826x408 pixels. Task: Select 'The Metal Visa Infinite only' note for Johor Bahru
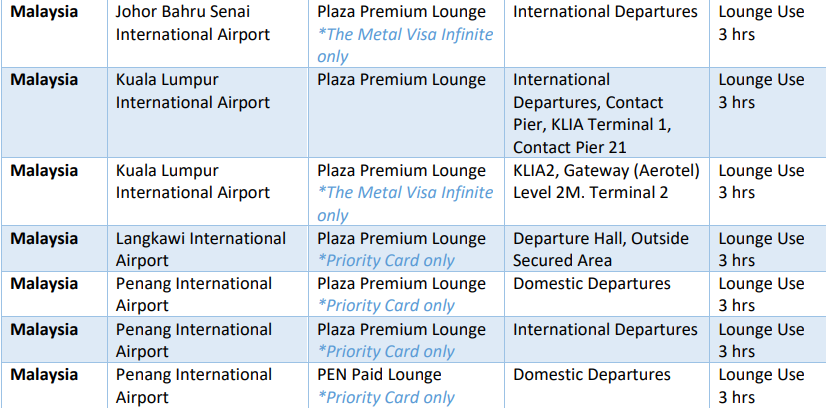[405, 45]
